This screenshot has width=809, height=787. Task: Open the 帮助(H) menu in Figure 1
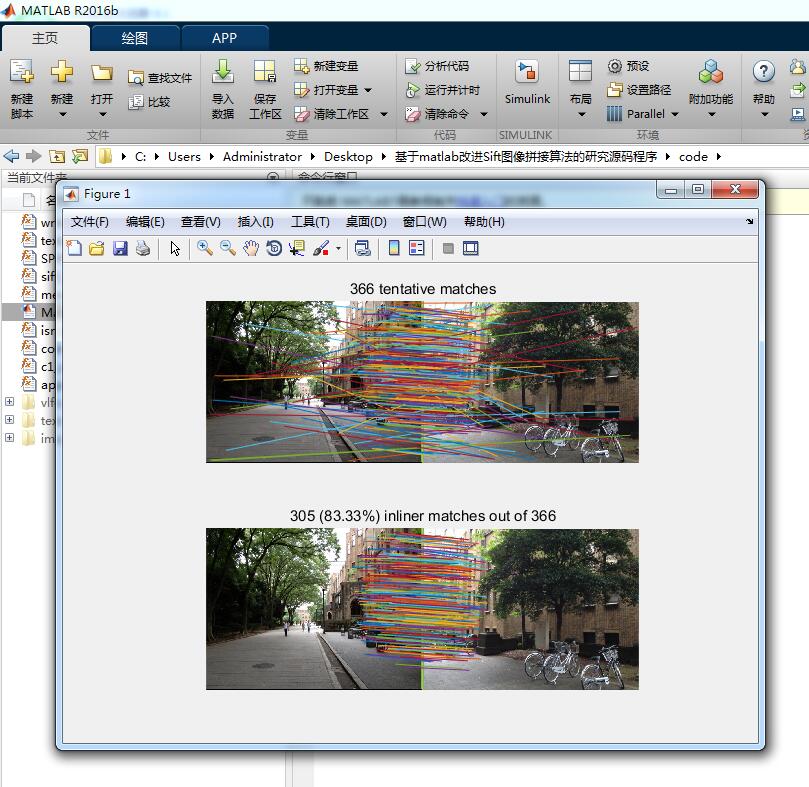pyautogui.click(x=484, y=222)
